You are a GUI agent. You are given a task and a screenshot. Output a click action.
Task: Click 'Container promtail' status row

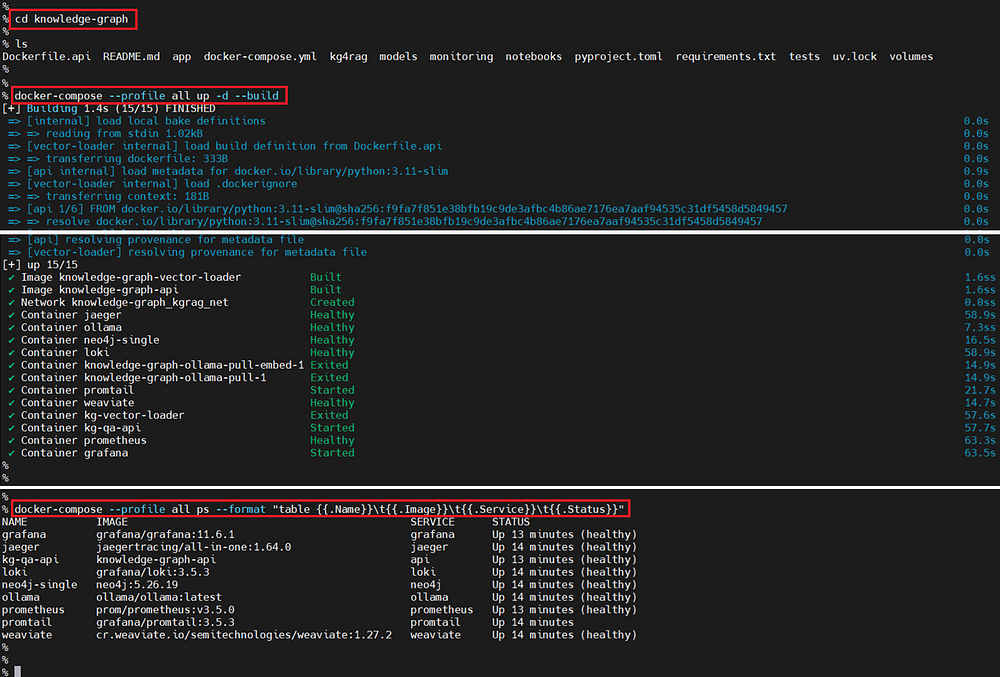pyautogui.click(x=501, y=390)
